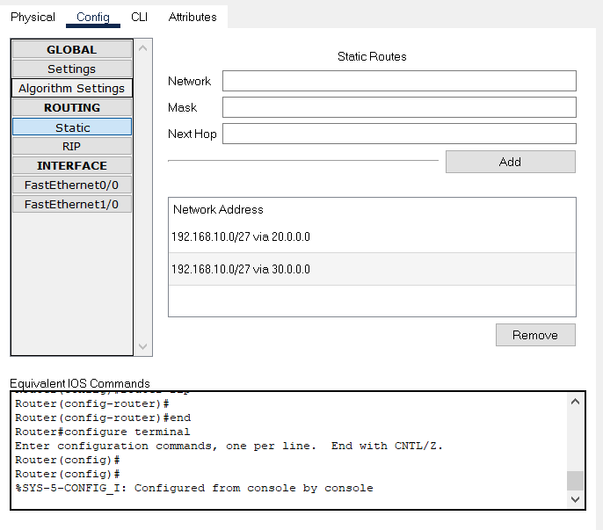Switch to the Physical tab
The image size is (603, 530).
33,17
